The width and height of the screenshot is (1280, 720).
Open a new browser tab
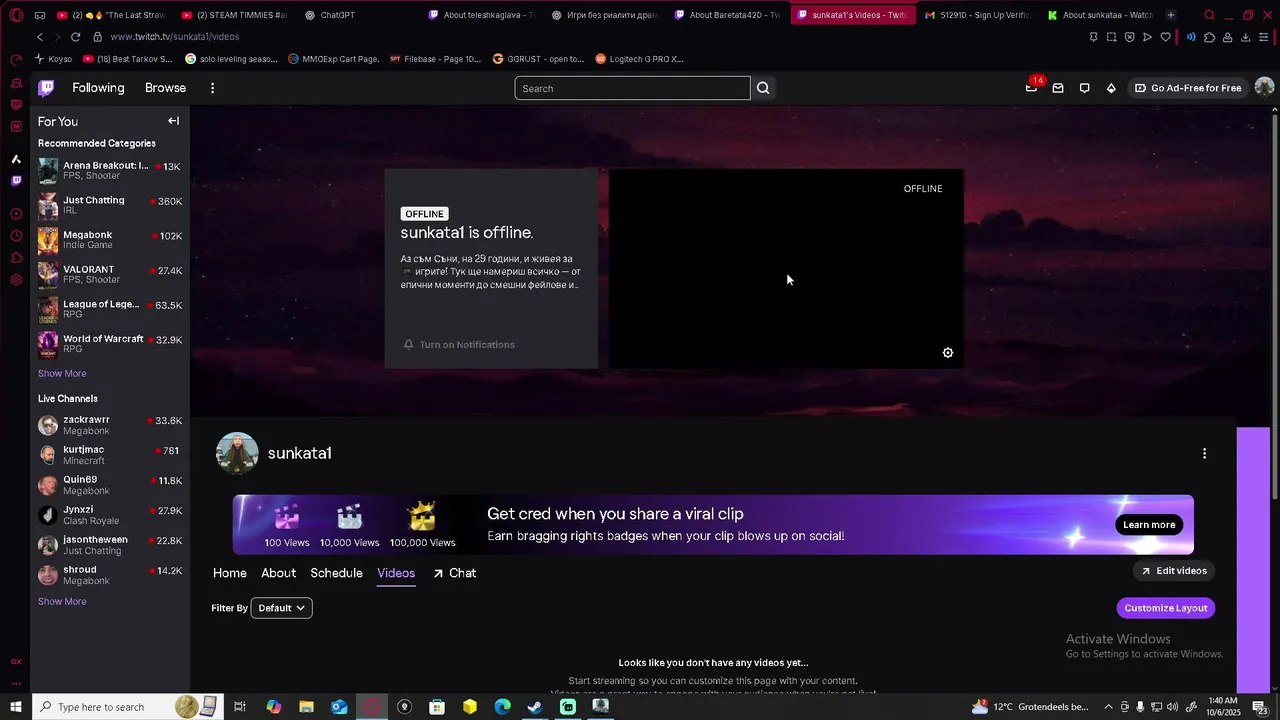pos(1171,15)
